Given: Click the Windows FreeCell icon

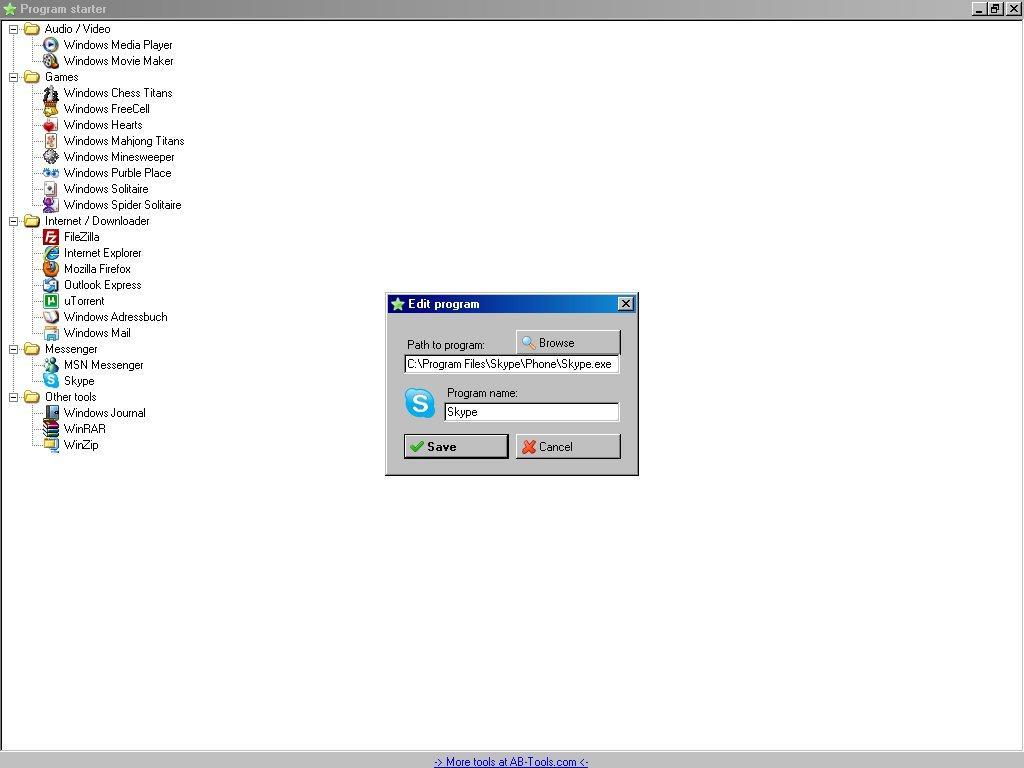Looking at the screenshot, I should (x=51, y=109).
